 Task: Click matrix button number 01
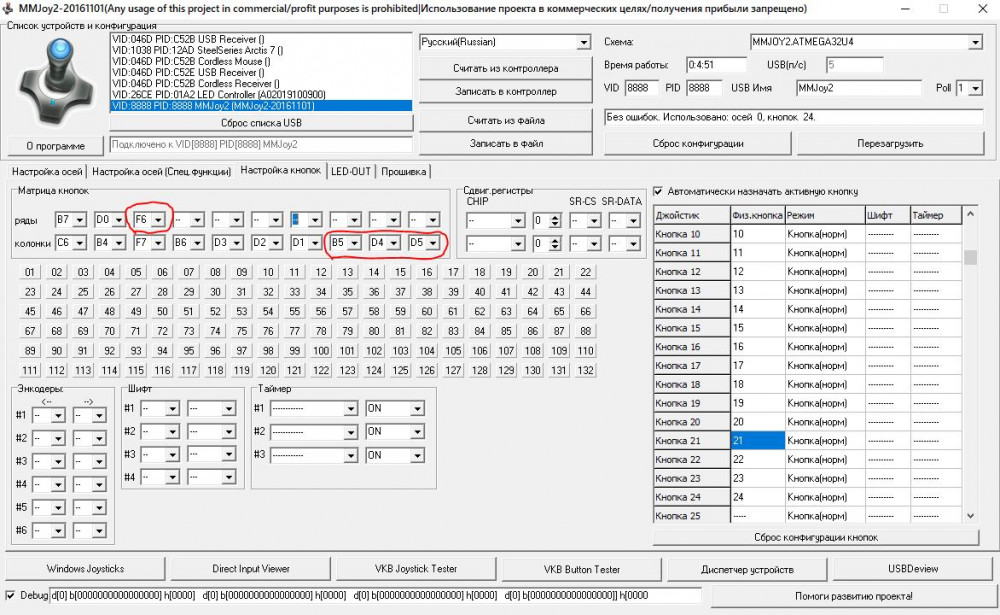(30, 272)
